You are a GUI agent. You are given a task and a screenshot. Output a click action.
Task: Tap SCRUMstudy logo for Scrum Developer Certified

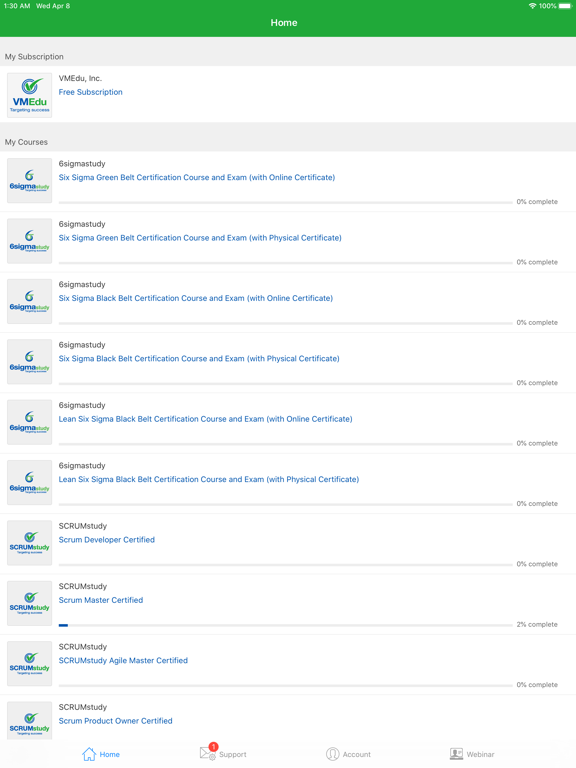[29, 543]
